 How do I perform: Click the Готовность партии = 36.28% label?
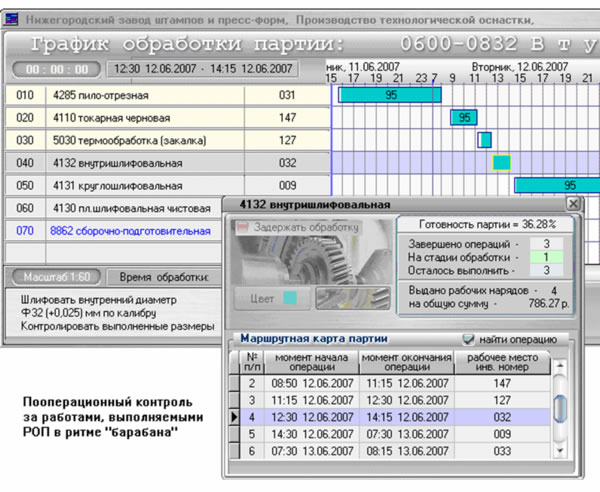[x=487, y=224]
